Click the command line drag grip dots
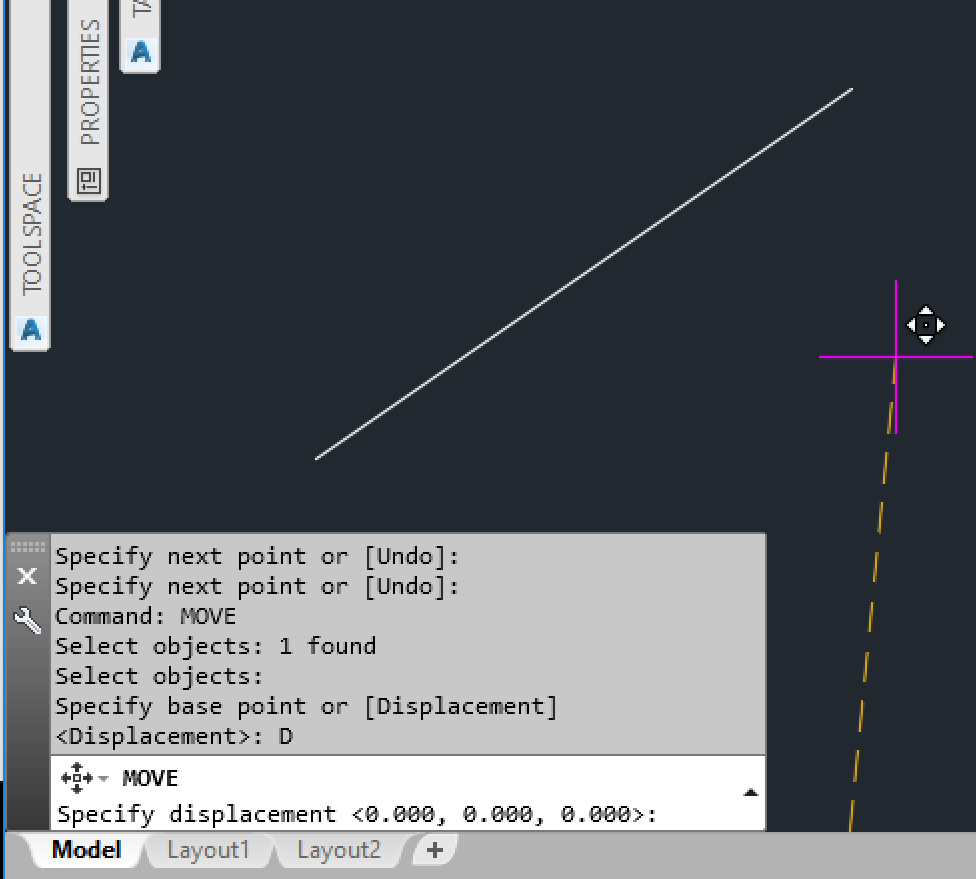The width and height of the screenshot is (976, 879). (x=27, y=545)
